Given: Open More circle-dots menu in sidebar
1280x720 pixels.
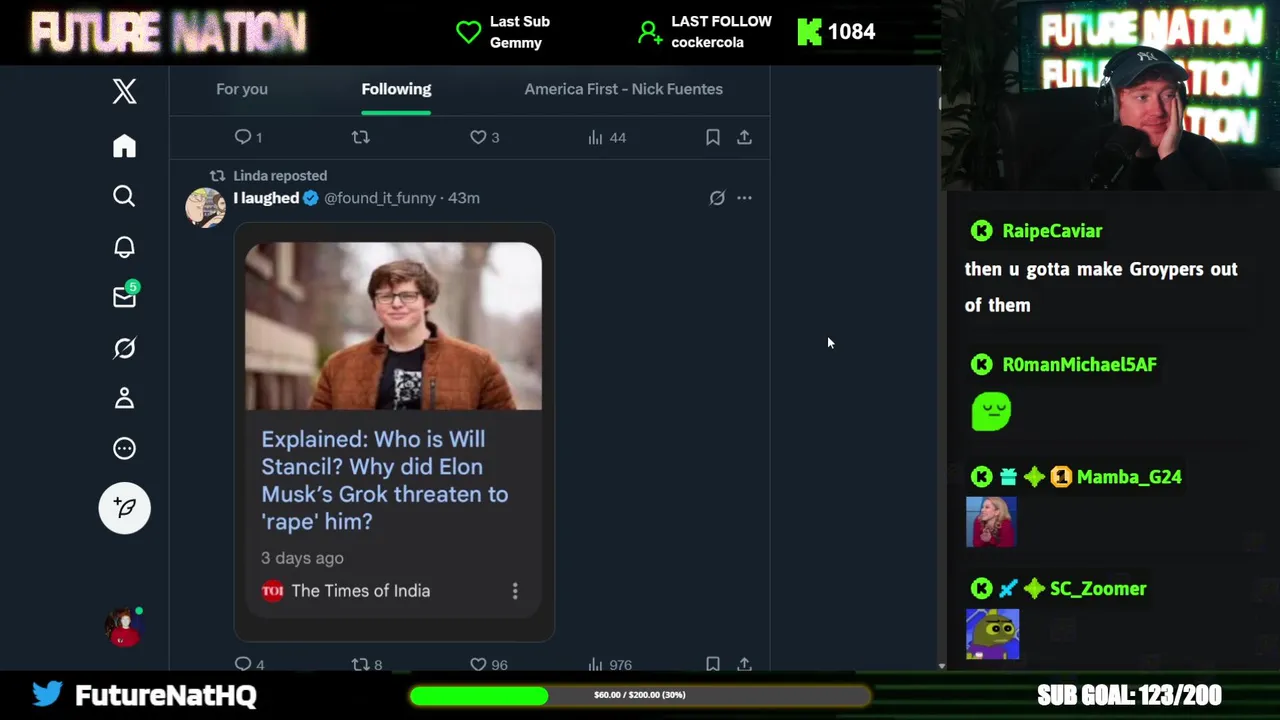Looking at the screenshot, I should point(124,448).
